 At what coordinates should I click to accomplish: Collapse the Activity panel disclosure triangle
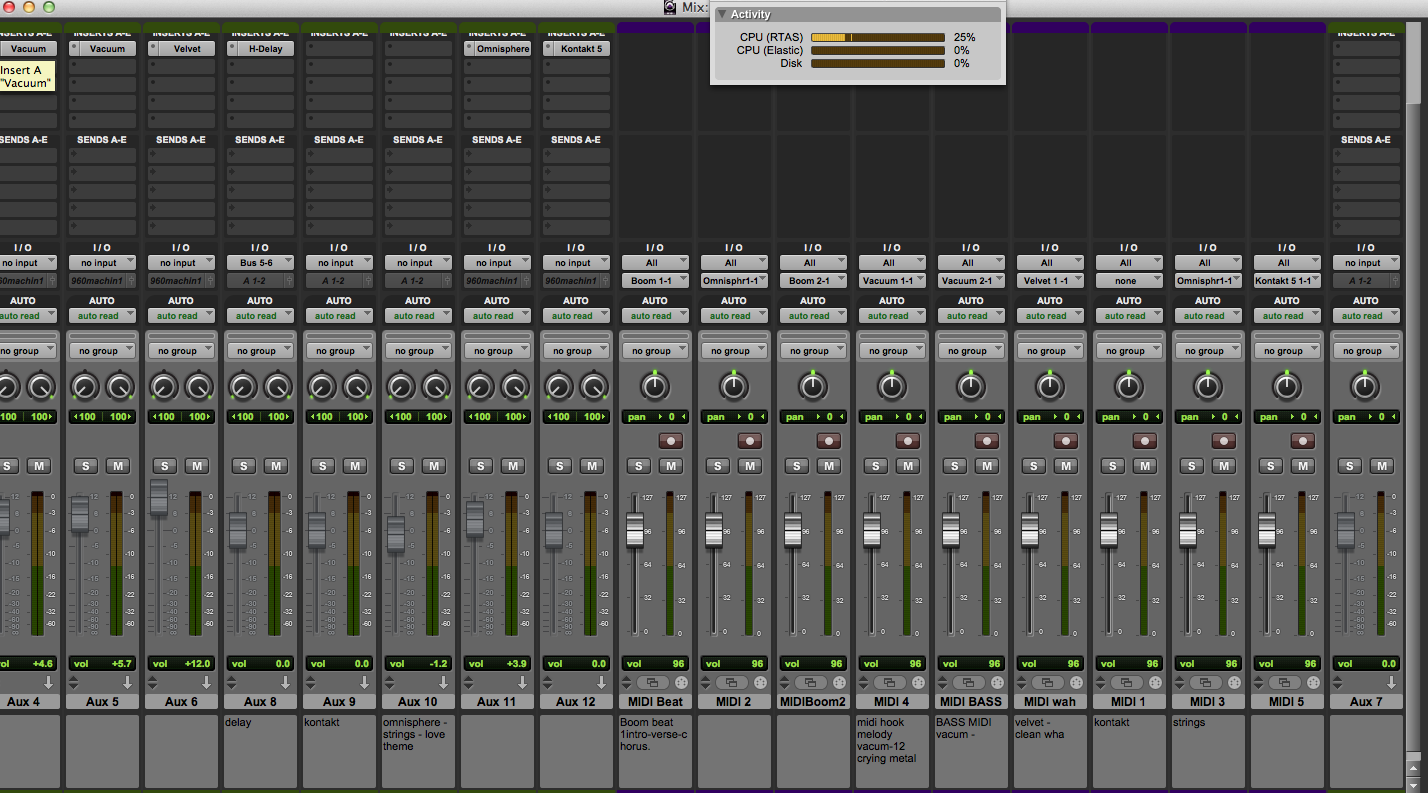[723, 13]
